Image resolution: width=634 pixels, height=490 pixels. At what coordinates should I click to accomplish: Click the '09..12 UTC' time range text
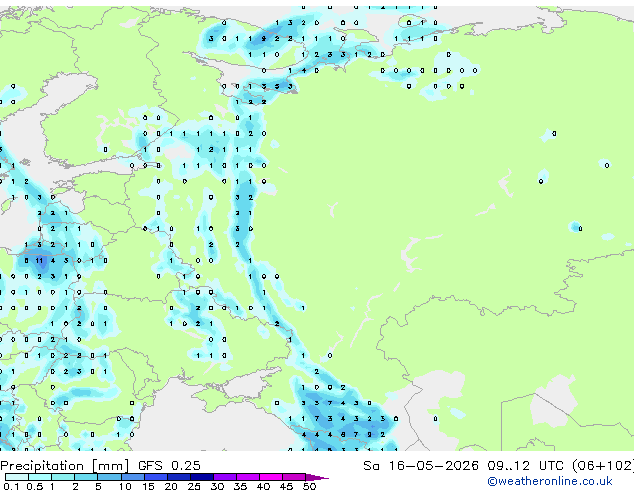[526, 466]
